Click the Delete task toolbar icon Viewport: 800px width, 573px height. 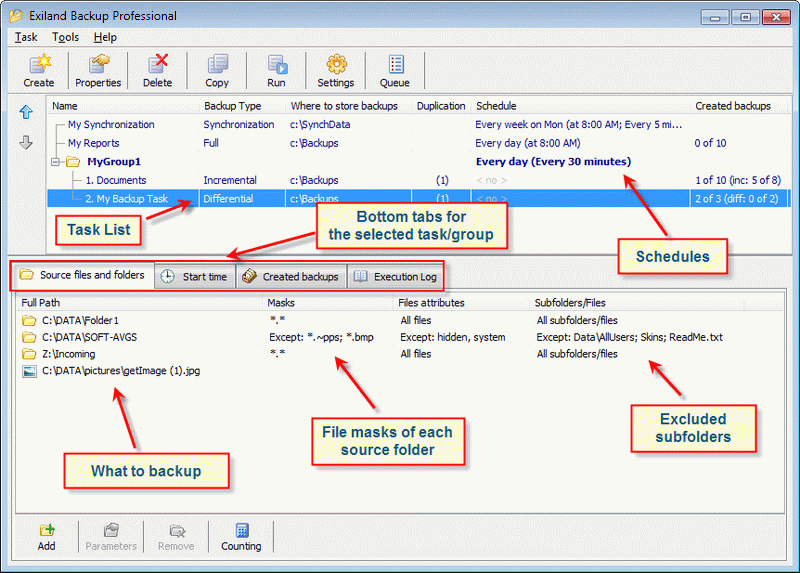click(x=157, y=70)
